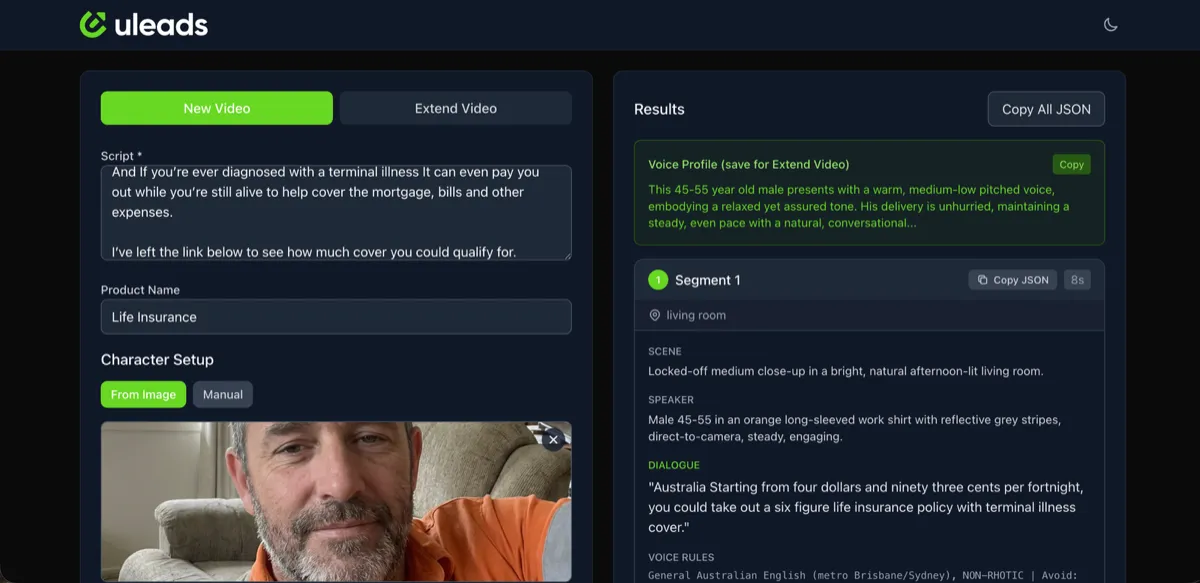Click the copy icon inside Copy JSON
Viewport: 1200px width, 583px height.
pos(983,280)
